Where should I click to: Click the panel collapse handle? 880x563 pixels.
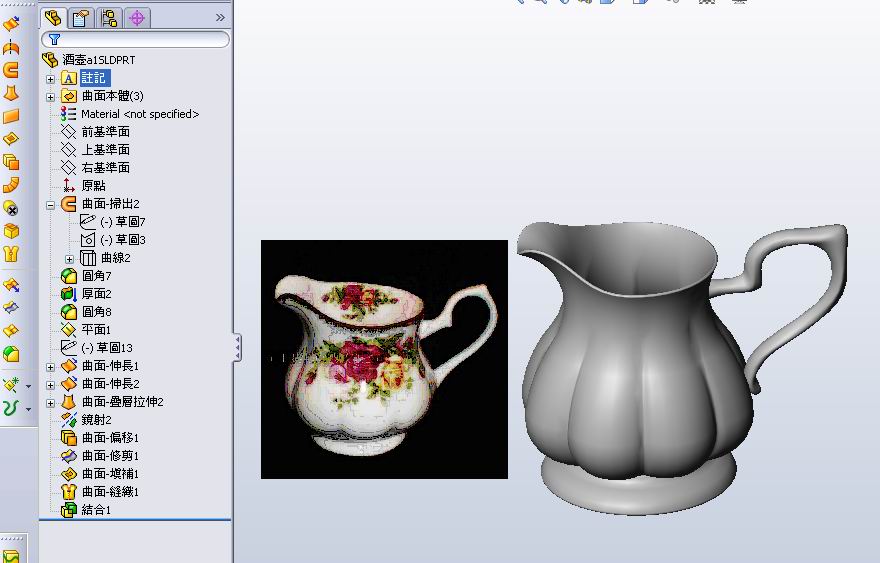pos(238,347)
